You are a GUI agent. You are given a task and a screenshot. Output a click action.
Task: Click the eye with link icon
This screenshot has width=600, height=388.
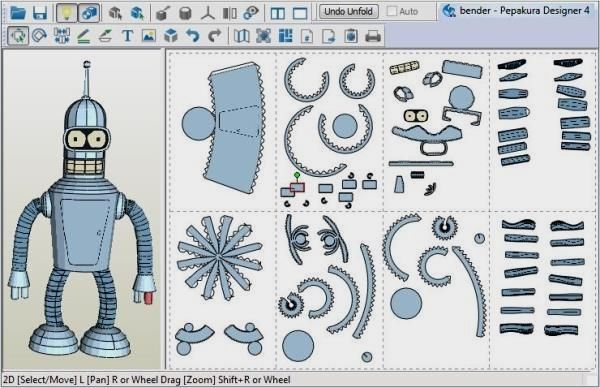251,13
